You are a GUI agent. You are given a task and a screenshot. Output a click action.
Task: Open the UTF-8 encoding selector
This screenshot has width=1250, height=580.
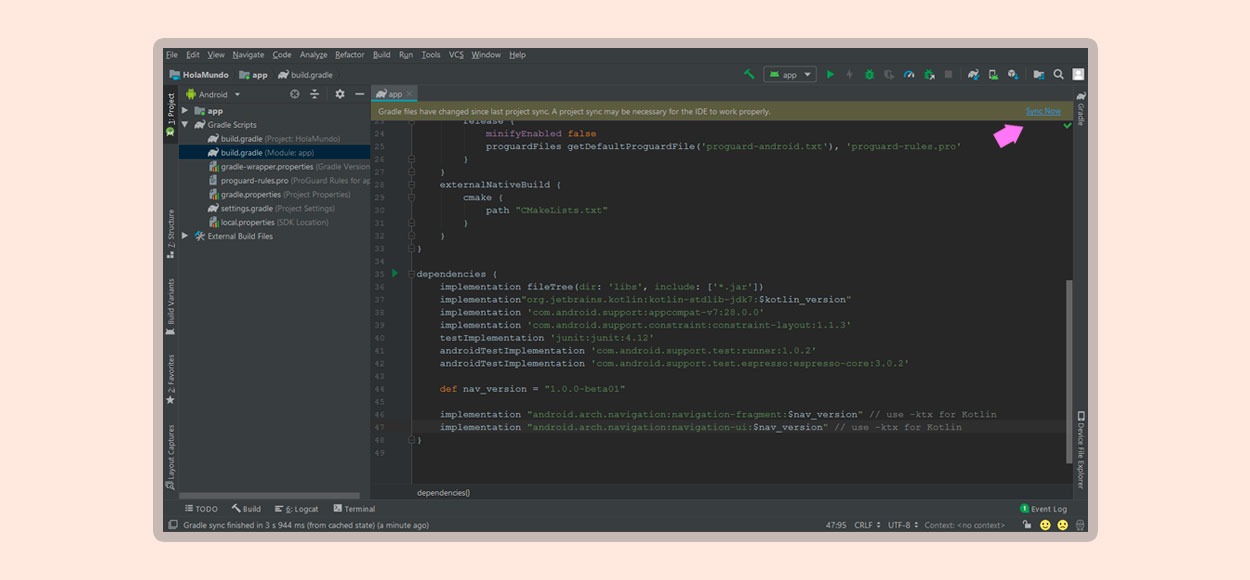902,525
